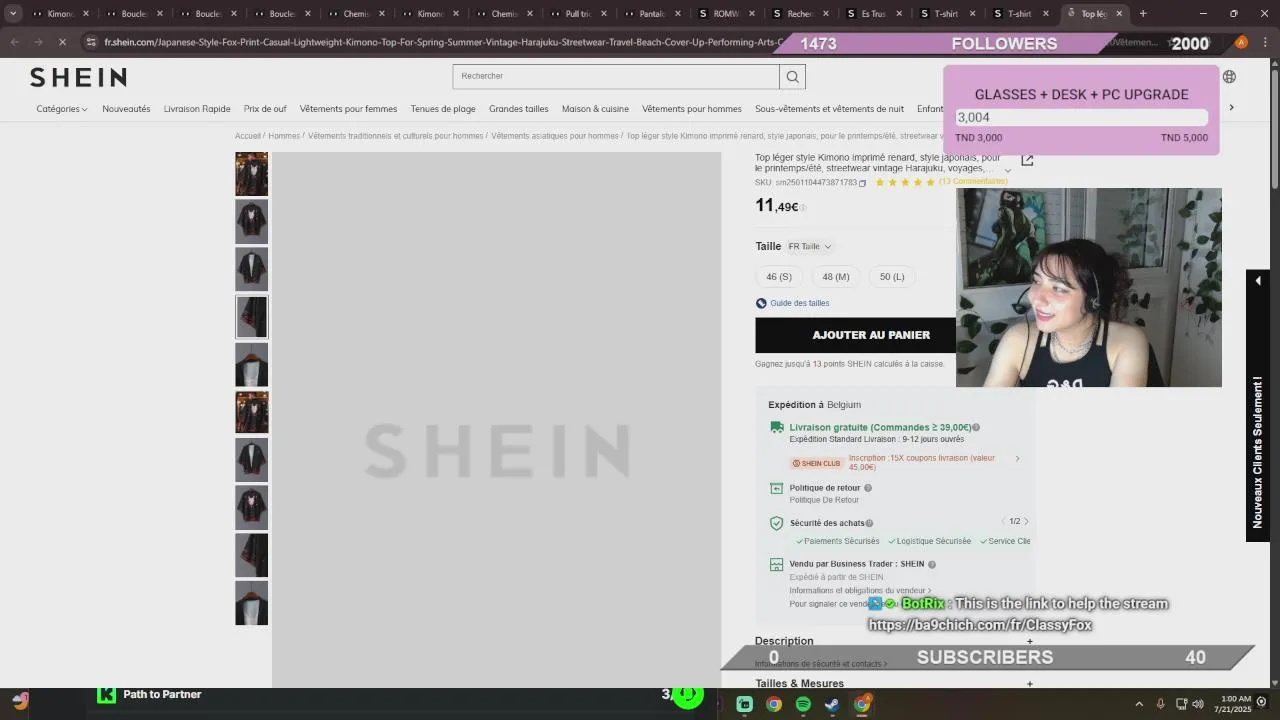Copy the SKU with the copy icon
The width and height of the screenshot is (1280, 720).
pyautogui.click(x=862, y=183)
